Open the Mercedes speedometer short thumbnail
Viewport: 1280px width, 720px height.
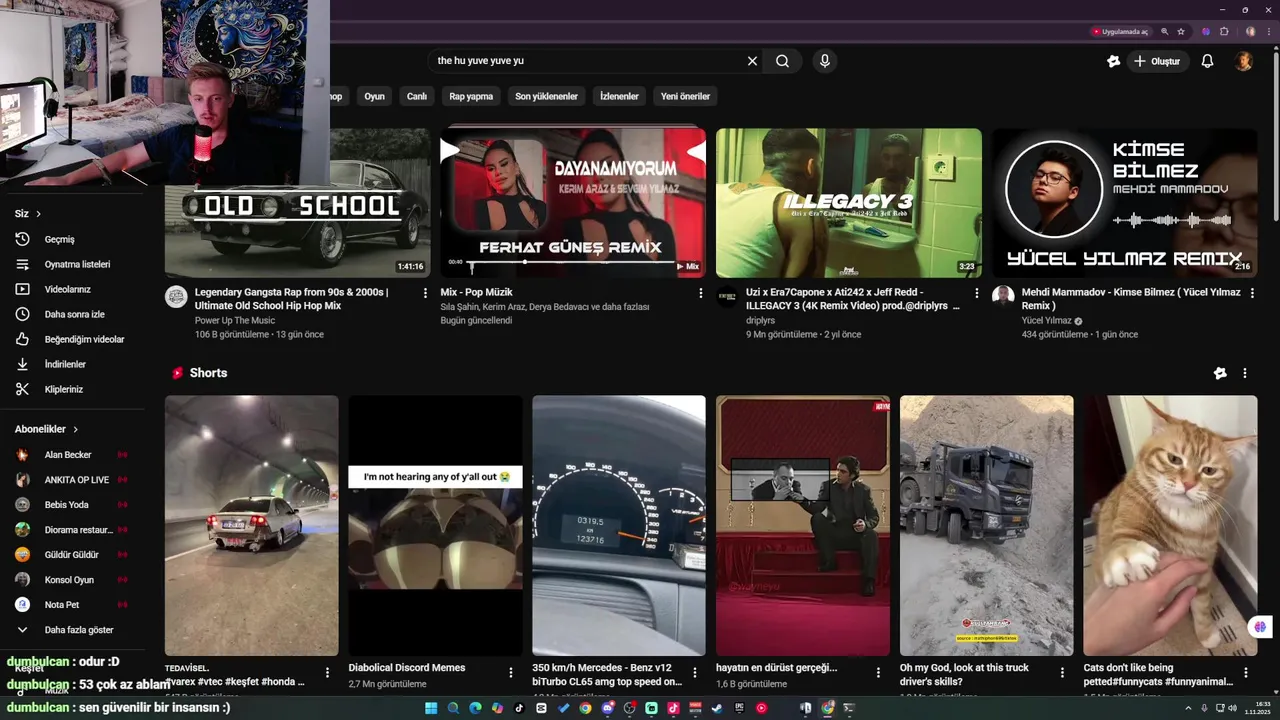pos(618,526)
